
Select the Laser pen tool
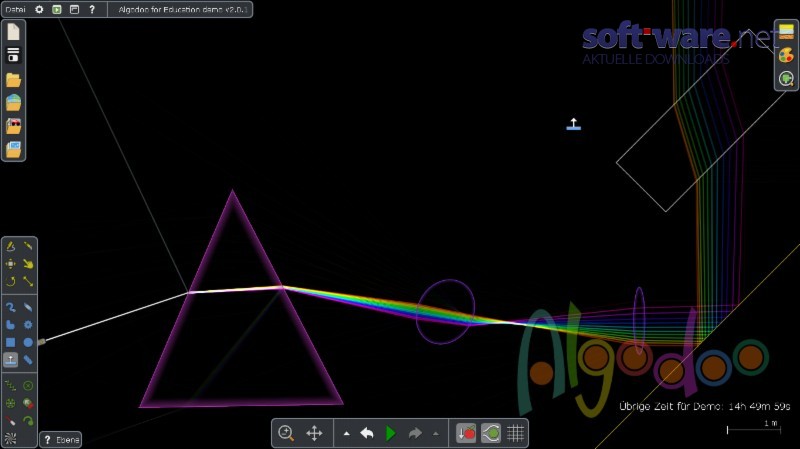10,420
